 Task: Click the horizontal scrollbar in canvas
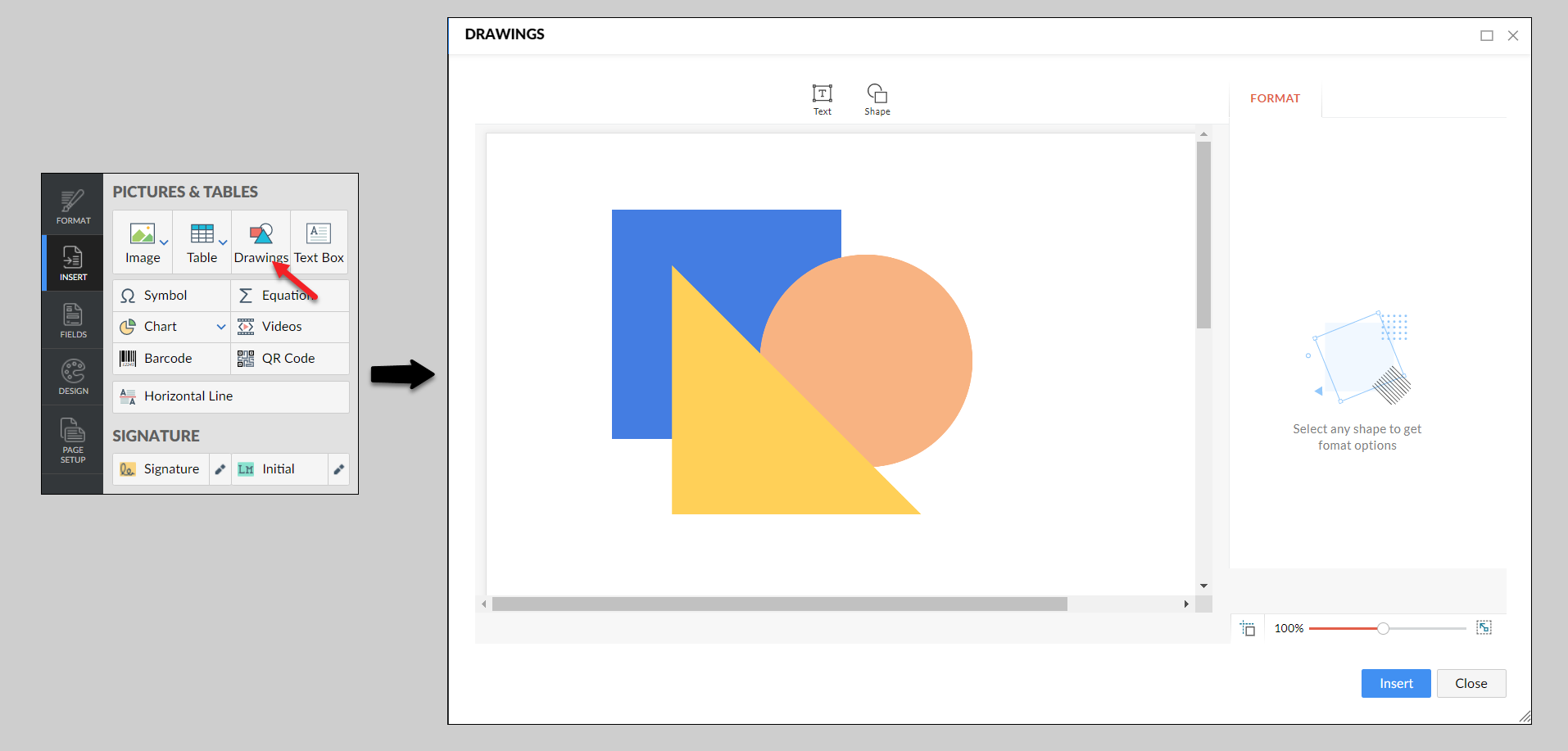point(779,604)
